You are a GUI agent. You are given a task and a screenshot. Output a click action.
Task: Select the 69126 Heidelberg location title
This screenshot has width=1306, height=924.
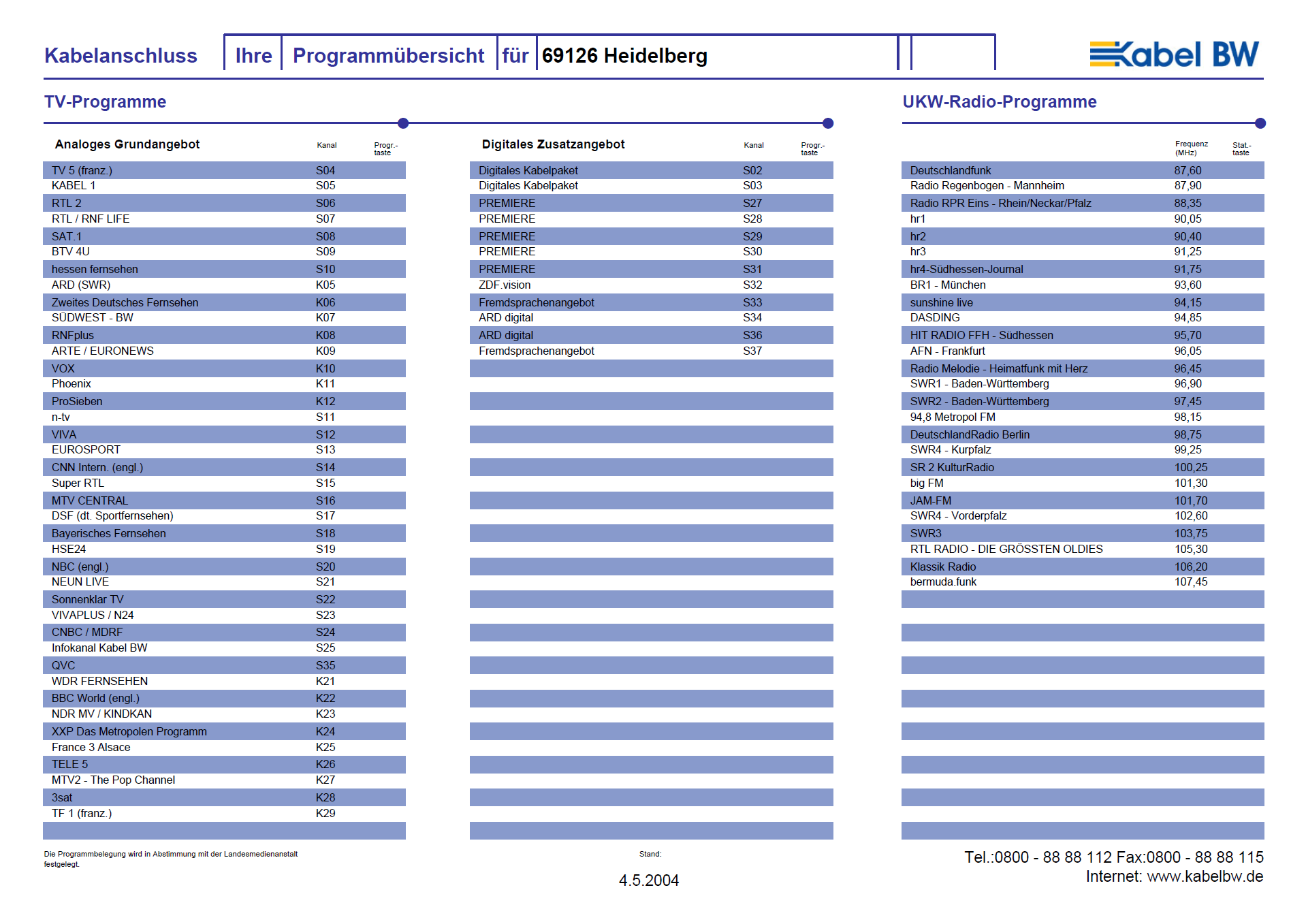pos(624,56)
